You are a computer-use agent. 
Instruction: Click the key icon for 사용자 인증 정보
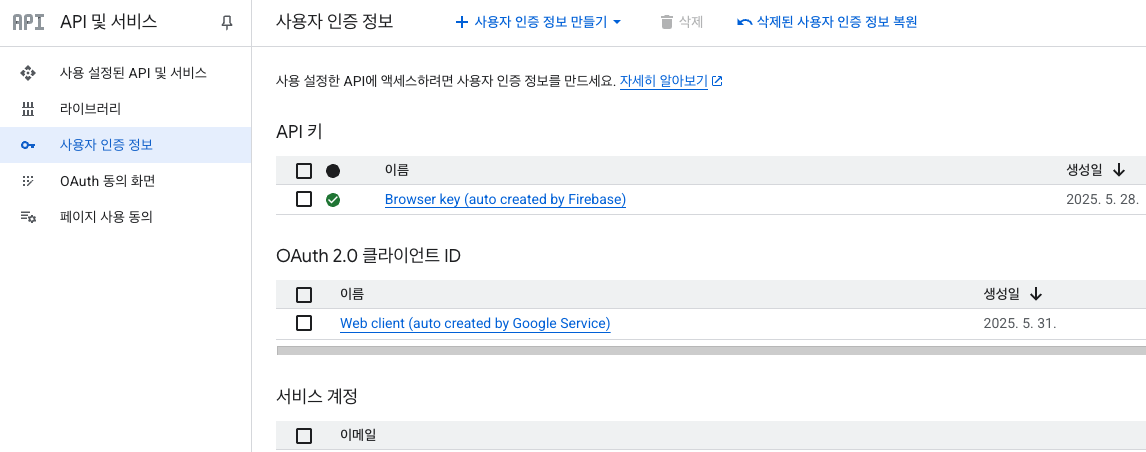pos(28,146)
